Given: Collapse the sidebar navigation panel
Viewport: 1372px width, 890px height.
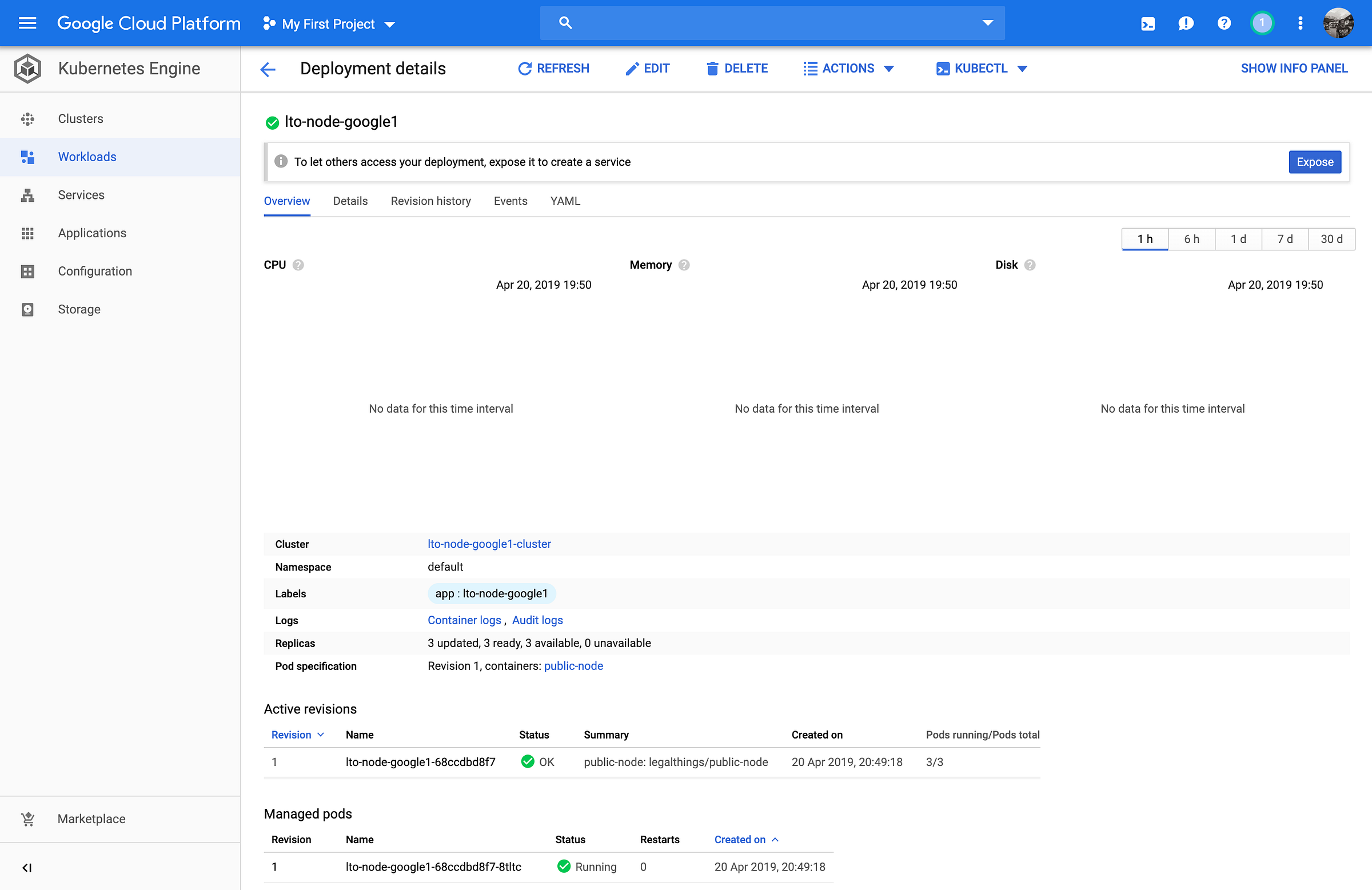Looking at the screenshot, I should point(26,868).
